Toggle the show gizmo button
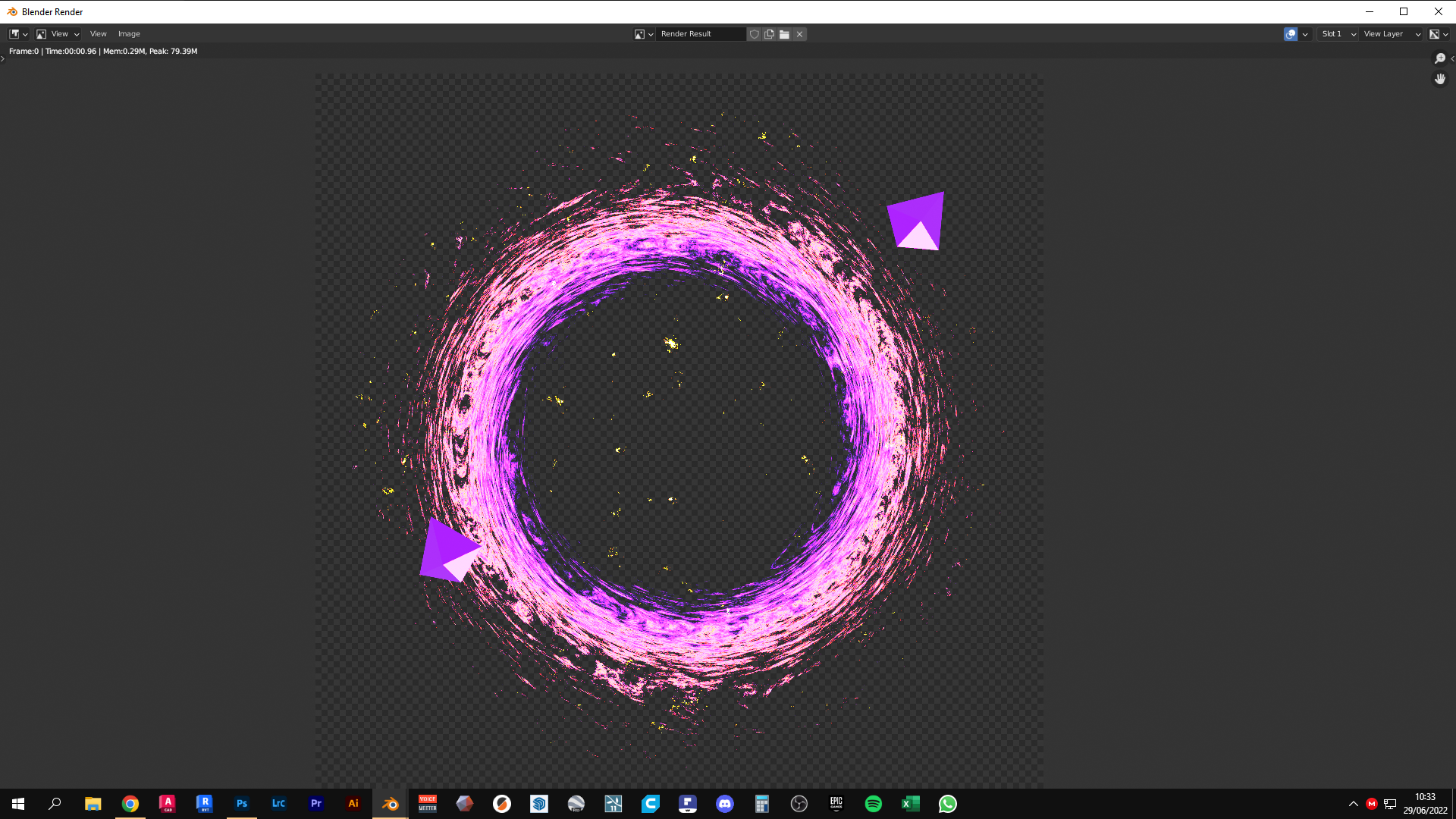Screen dimensions: 1456x819 pos(1291,34)
